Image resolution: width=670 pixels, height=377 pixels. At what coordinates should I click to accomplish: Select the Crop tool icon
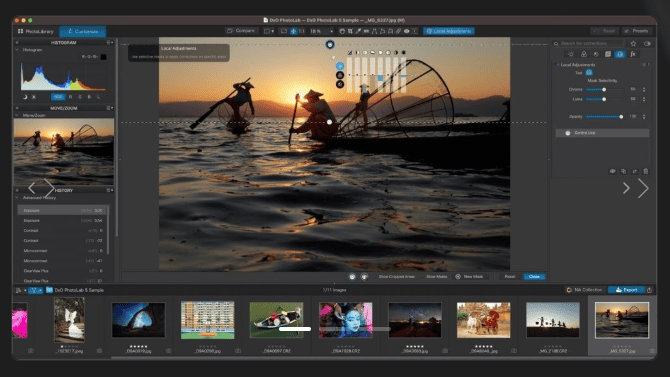tap(350, 31)
